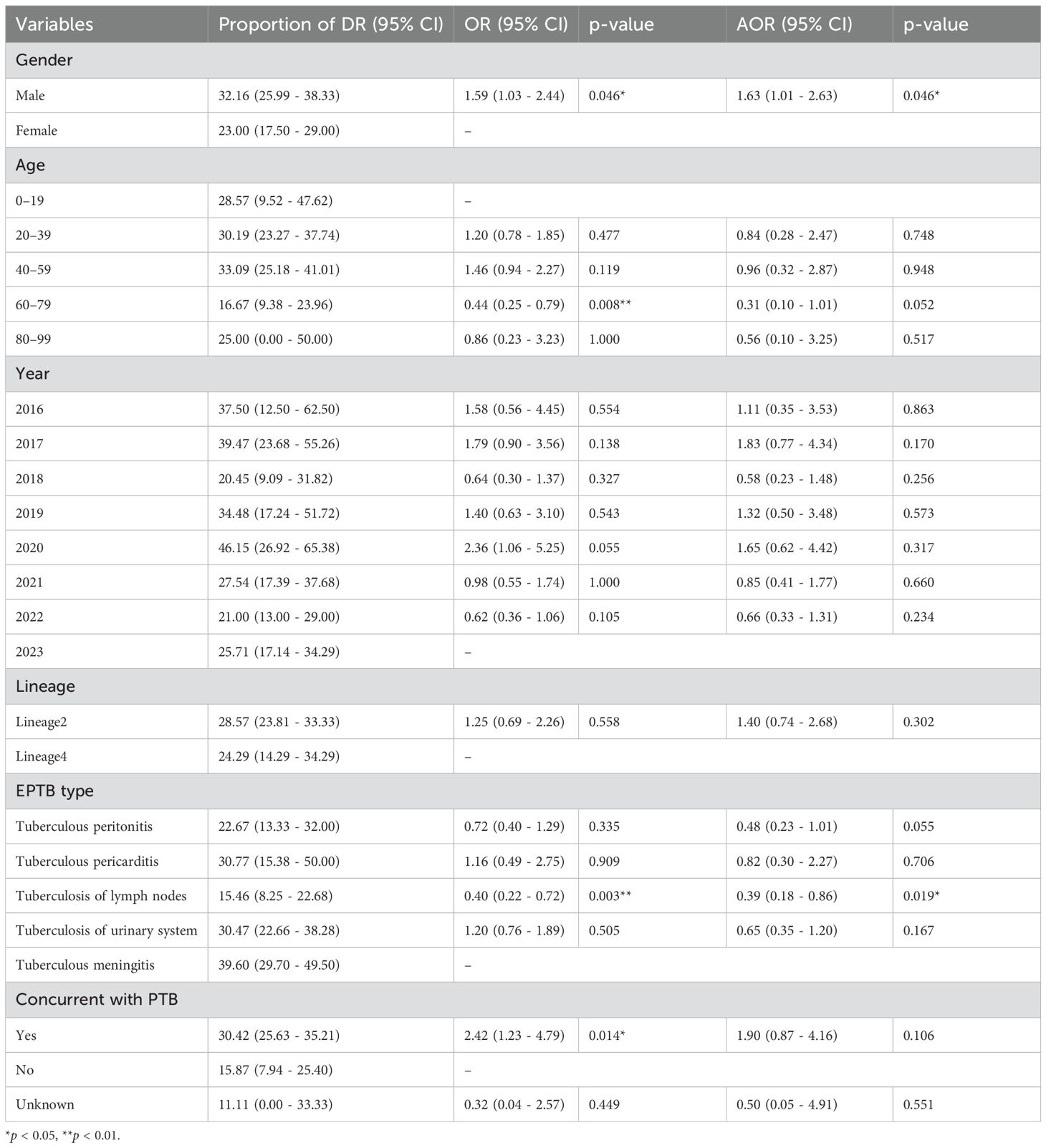Image resolution: width=1046 pixels, height=1148 pixels.
Task: Click the Lineage section heading
Action: click(x=45, y=687)
